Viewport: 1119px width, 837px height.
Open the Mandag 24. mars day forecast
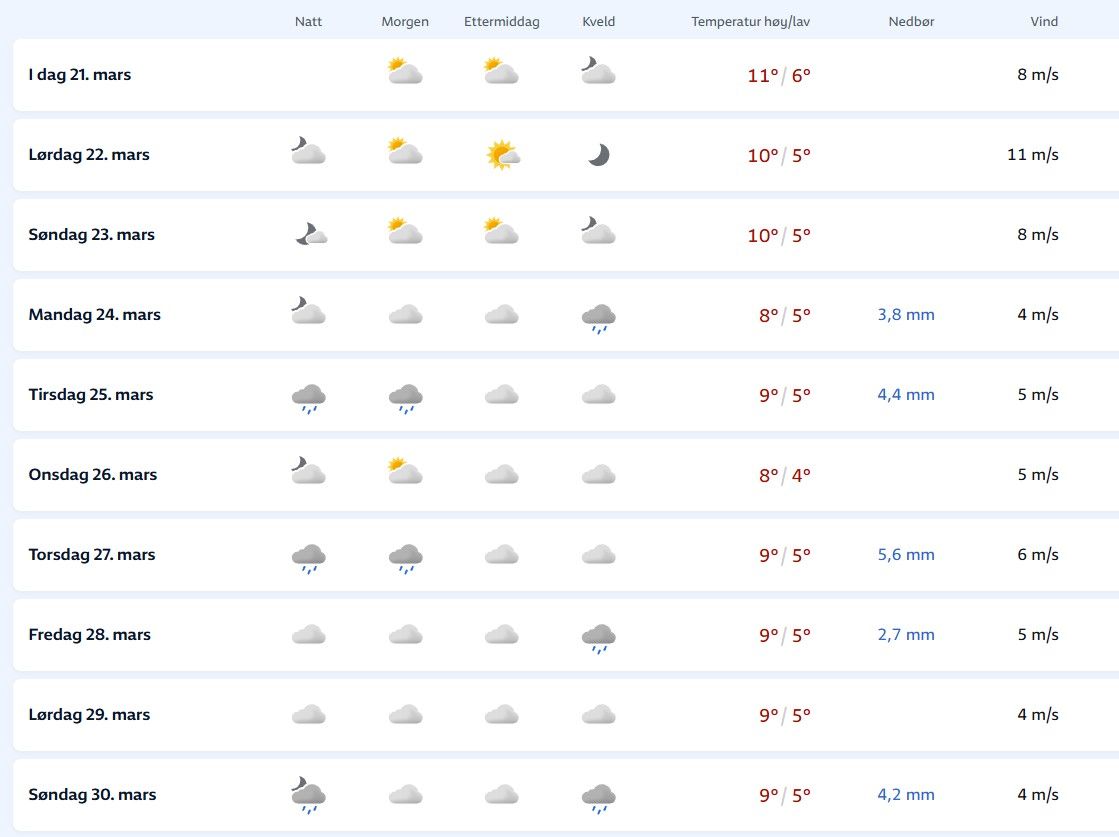[x=95, y=315]
